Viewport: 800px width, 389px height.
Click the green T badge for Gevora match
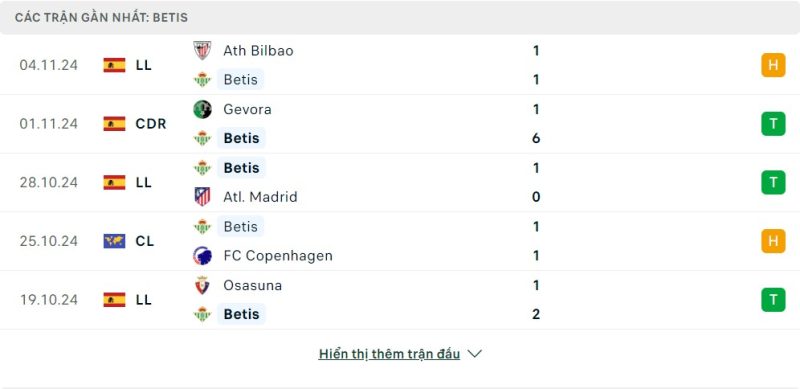pyautogui.click(x=773, y=124)
